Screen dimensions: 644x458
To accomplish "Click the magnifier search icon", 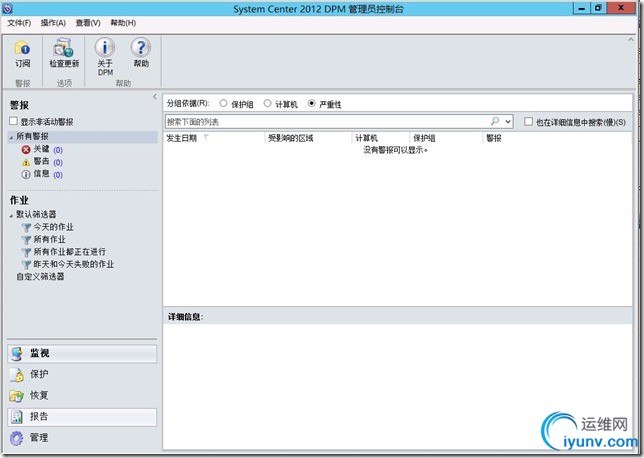I will (495, 121).
